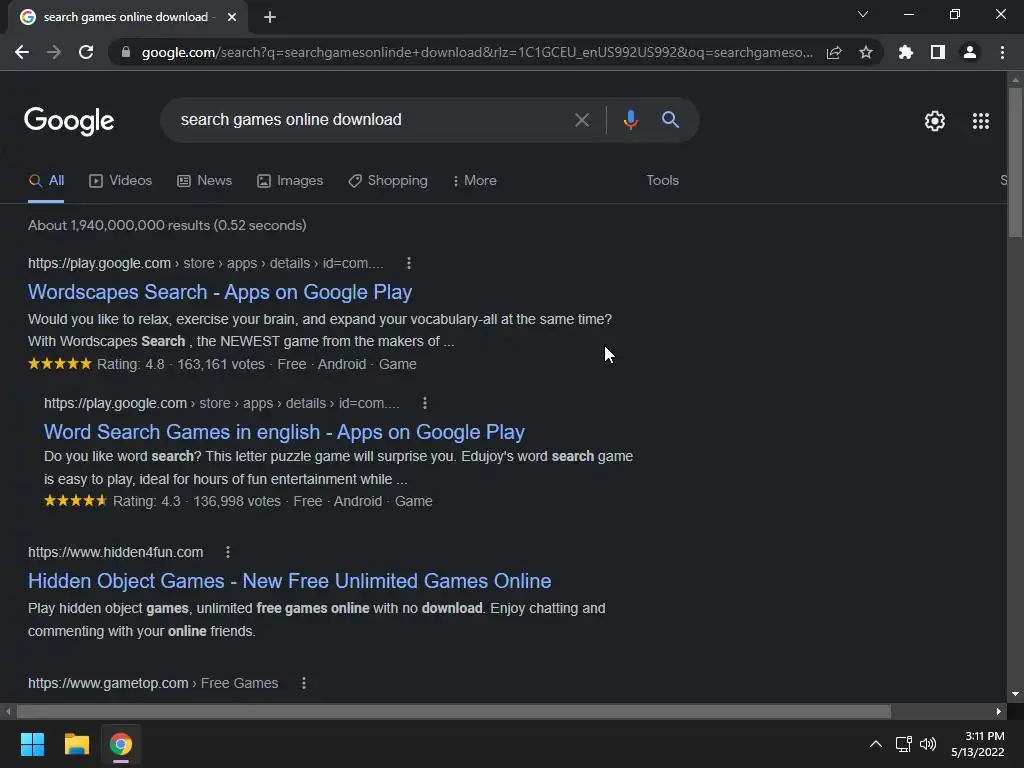Image resolution: width=1024 pixels, height=768 pixels.
Task: Open the Extensions puzzle icon
Action: click(906, 52)
